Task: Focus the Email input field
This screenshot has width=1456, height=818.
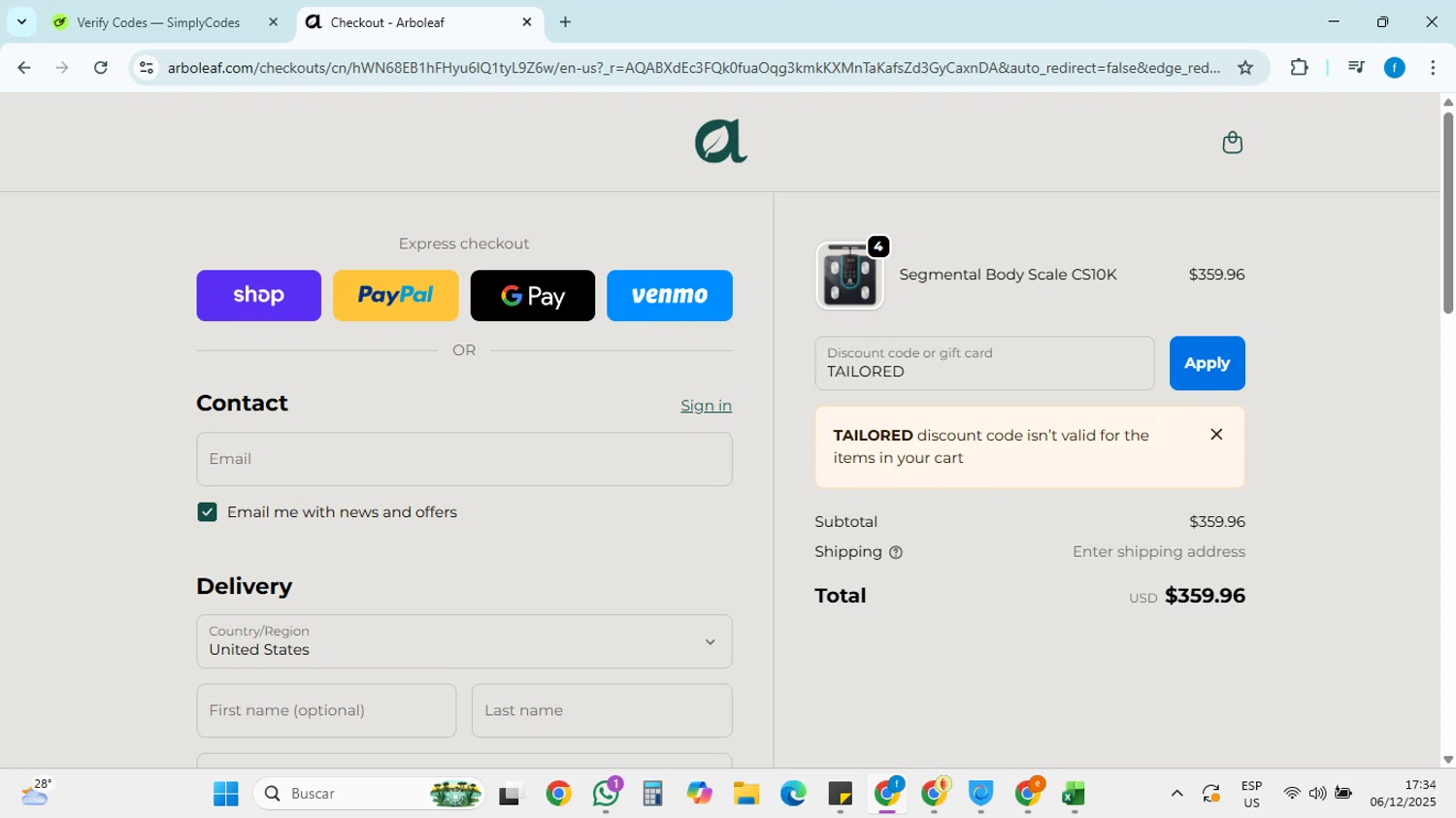Action: tap(464, 459)
